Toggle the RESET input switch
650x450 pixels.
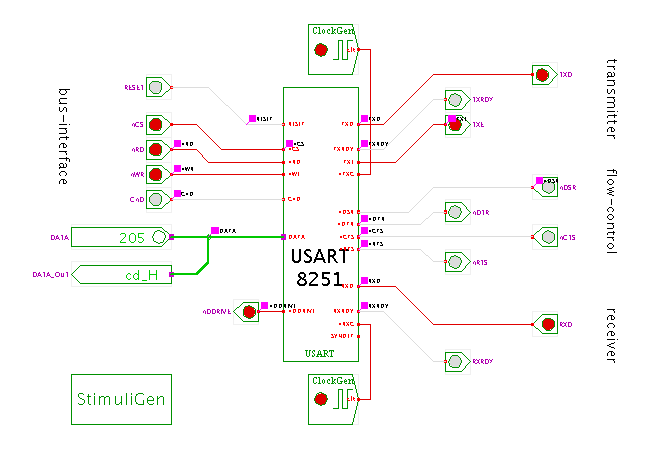158,87
